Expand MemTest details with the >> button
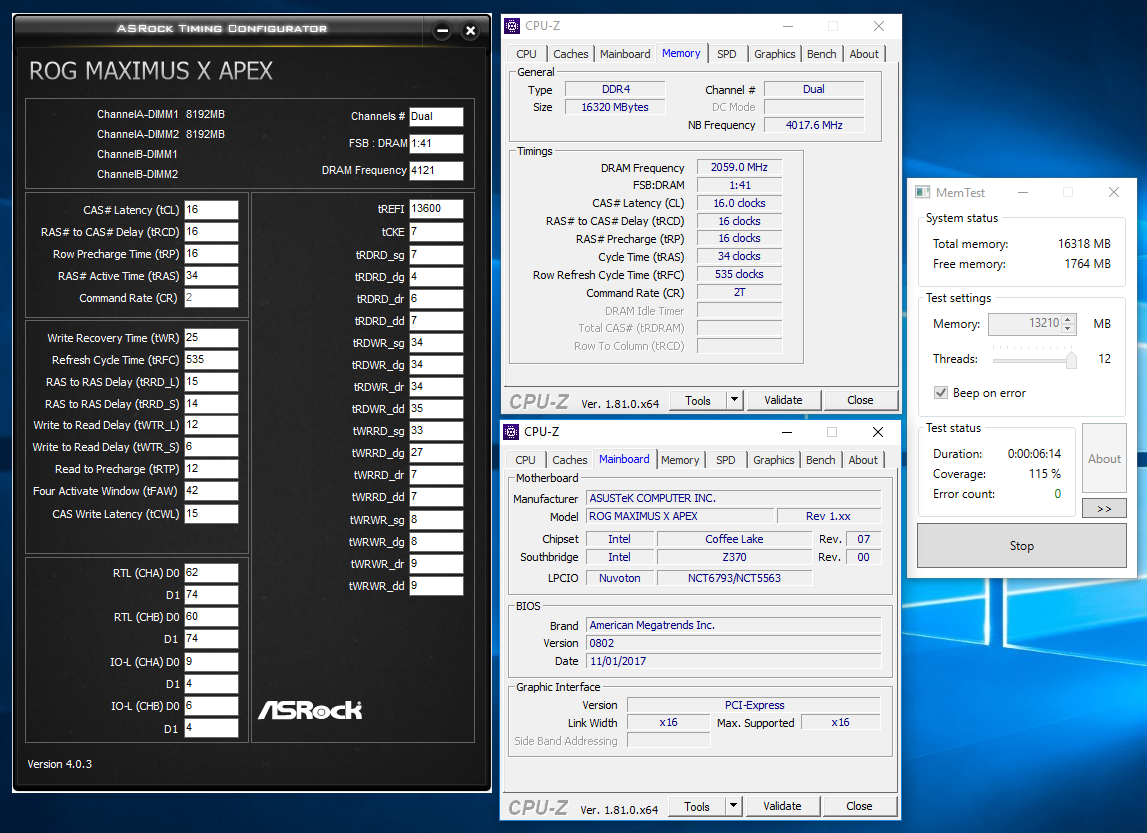1147x833 pixels. point(1104,508)
